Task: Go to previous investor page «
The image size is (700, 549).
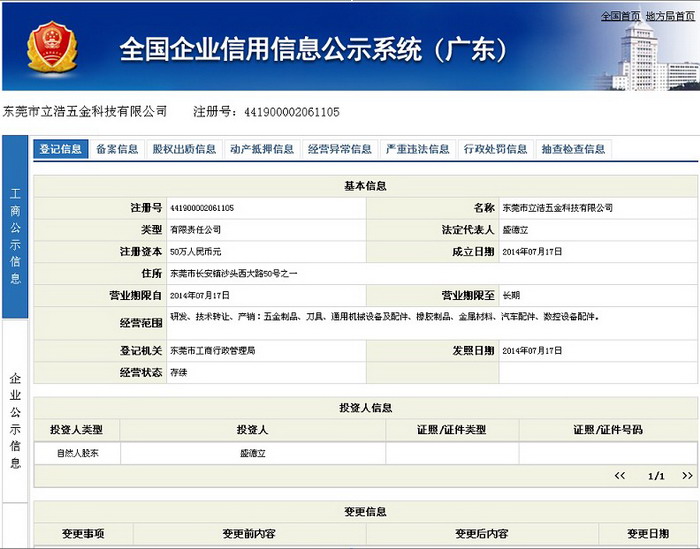Action: pyautogui.click(x=620, y=476)
